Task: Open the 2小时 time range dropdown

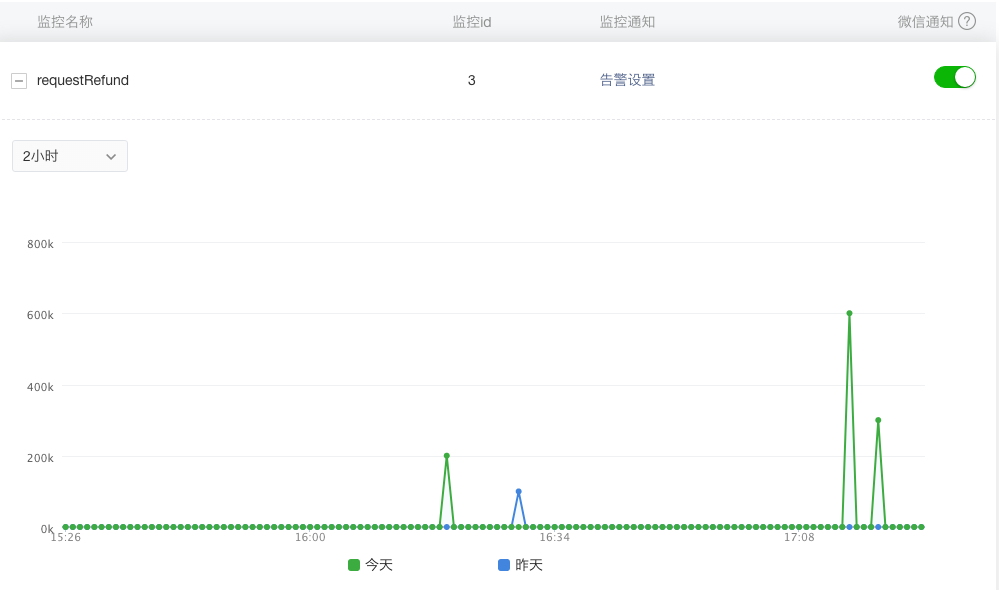Action: pyautogui.click(x=70, y=156)
